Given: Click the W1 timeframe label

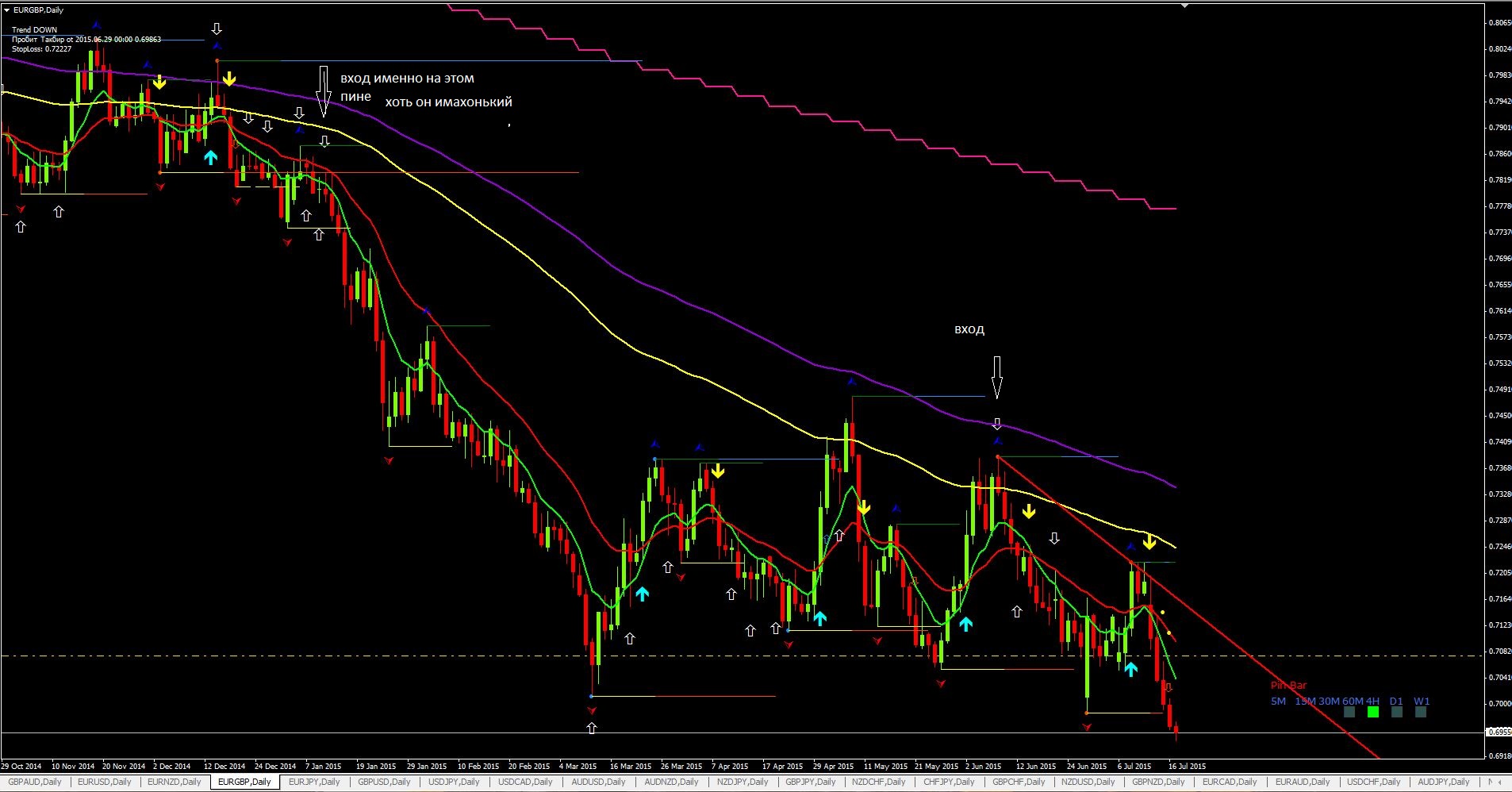Looking at the screenshot, I should pos(1422,701).
